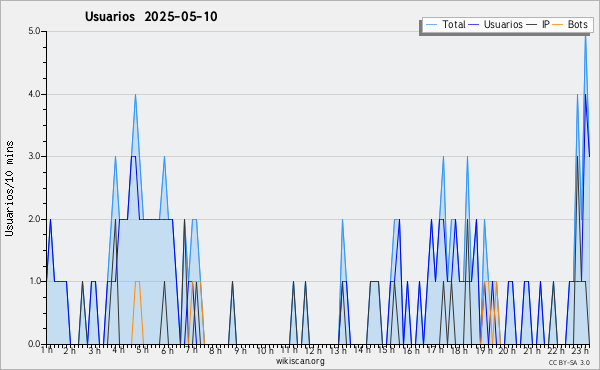
Task: Click the '13 h' x-axis label
Action: (338, 350)
